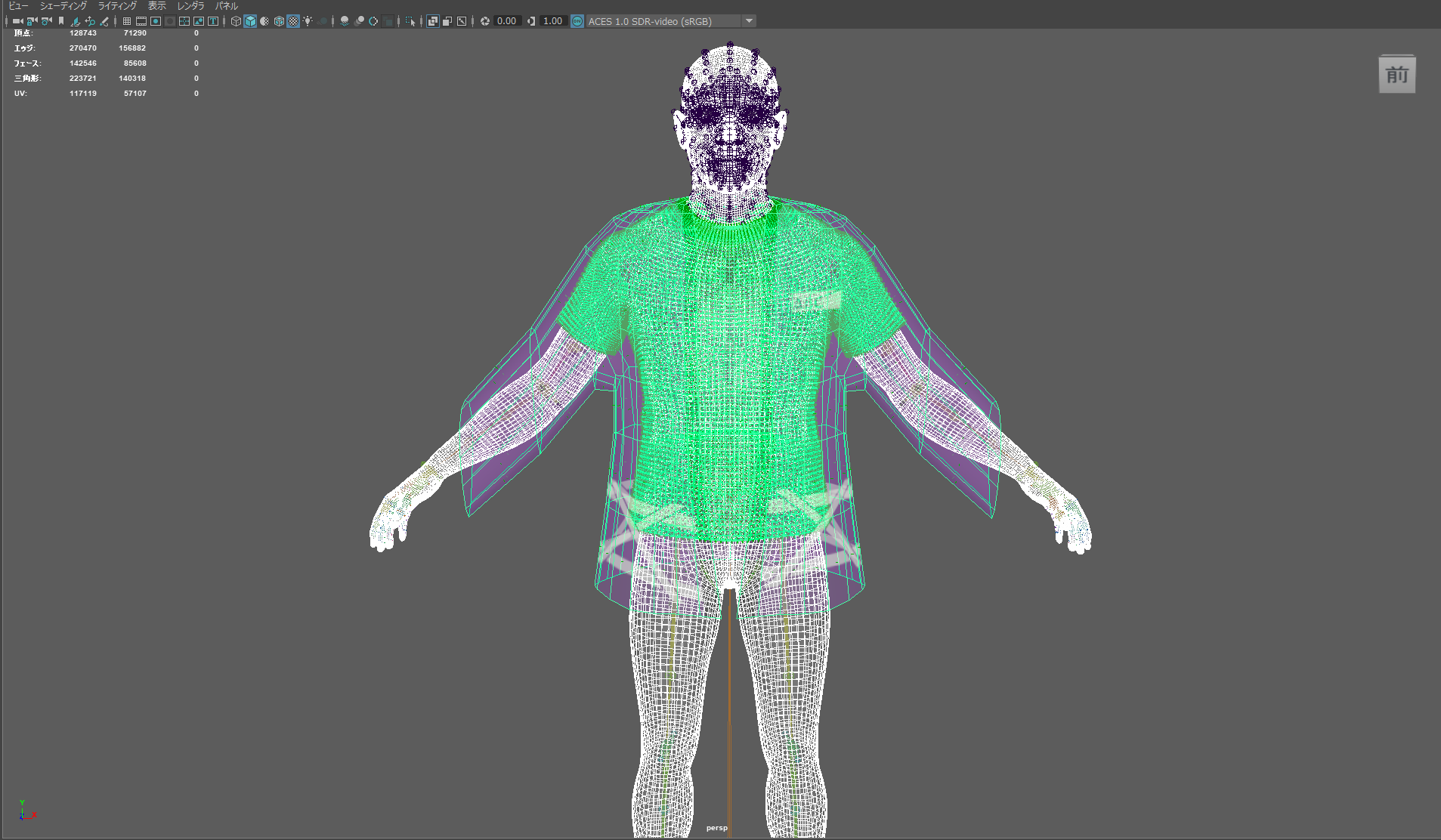Open the レンダラ menu

click(190, 5)
